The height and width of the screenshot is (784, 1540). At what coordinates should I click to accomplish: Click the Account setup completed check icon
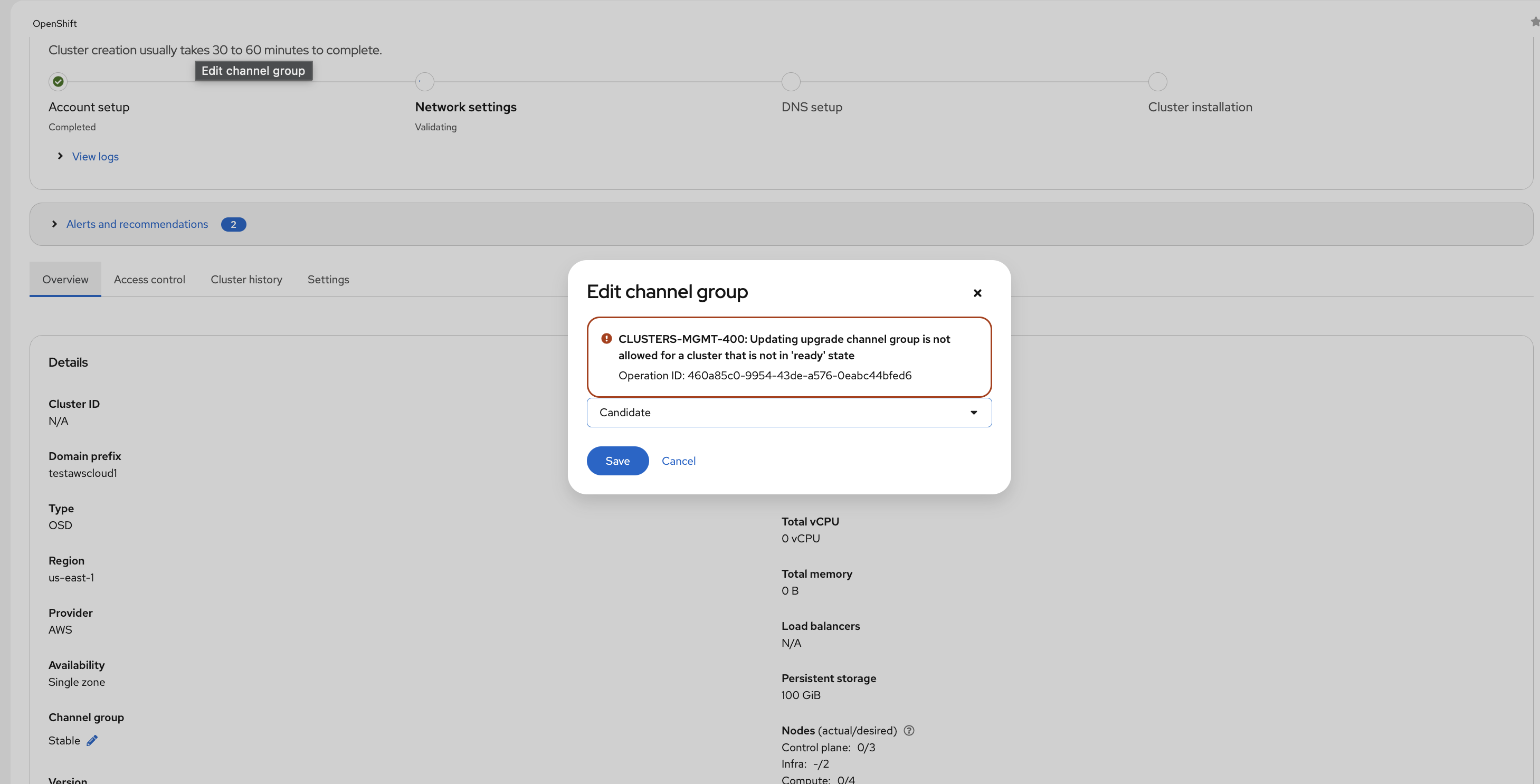coord(58,82)
